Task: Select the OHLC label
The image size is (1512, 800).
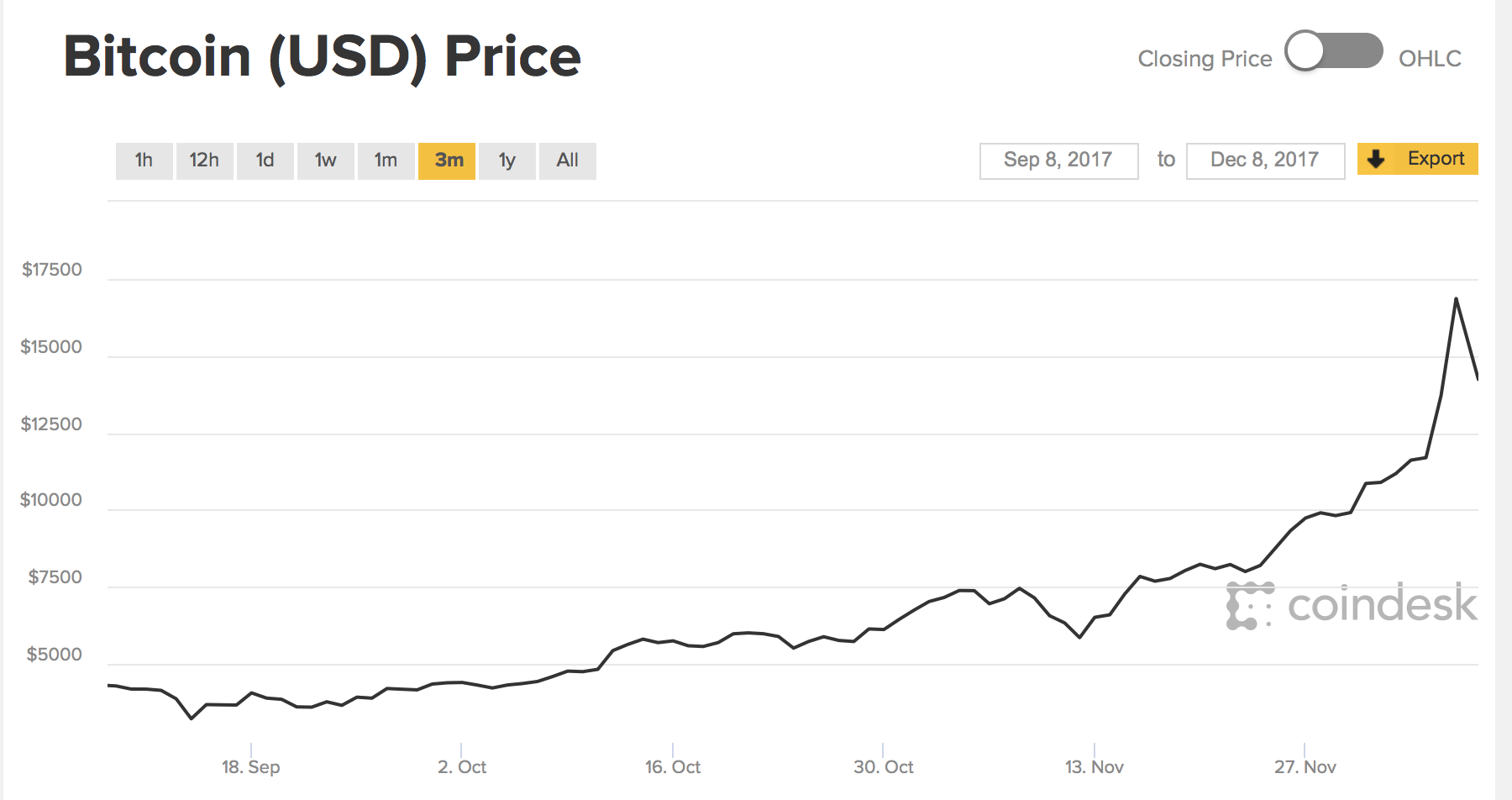Action: pos(1430,59)
